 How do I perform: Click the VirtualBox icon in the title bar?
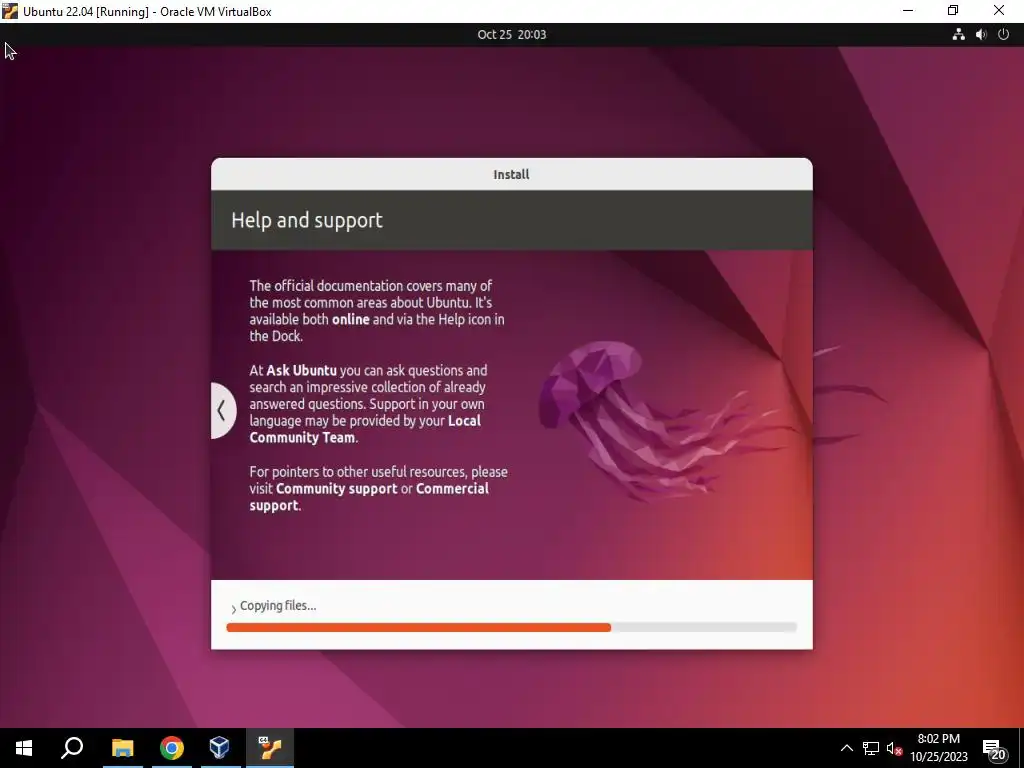(x=10, y=11)
